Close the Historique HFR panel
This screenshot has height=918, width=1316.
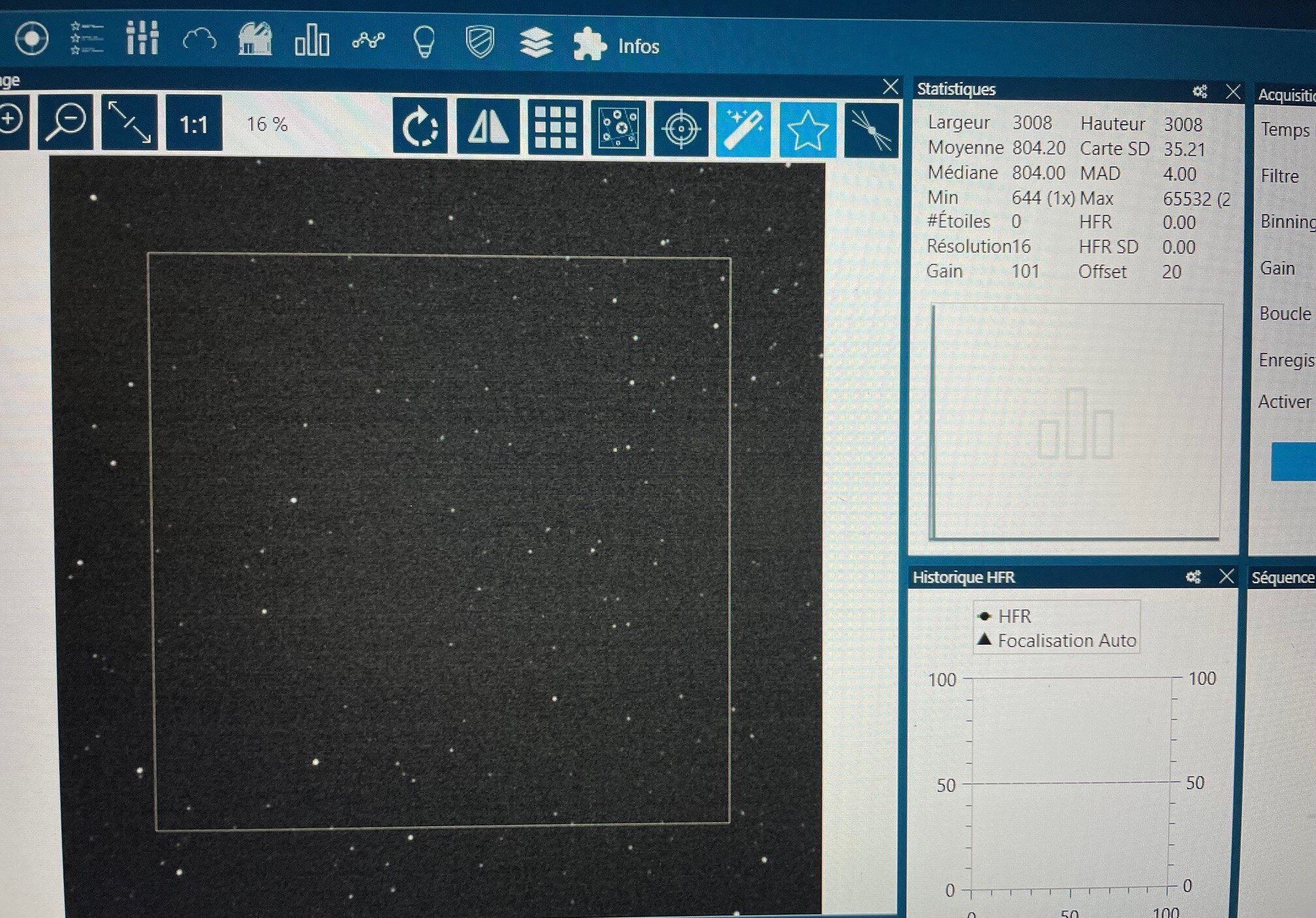[x=1226, y=576]
